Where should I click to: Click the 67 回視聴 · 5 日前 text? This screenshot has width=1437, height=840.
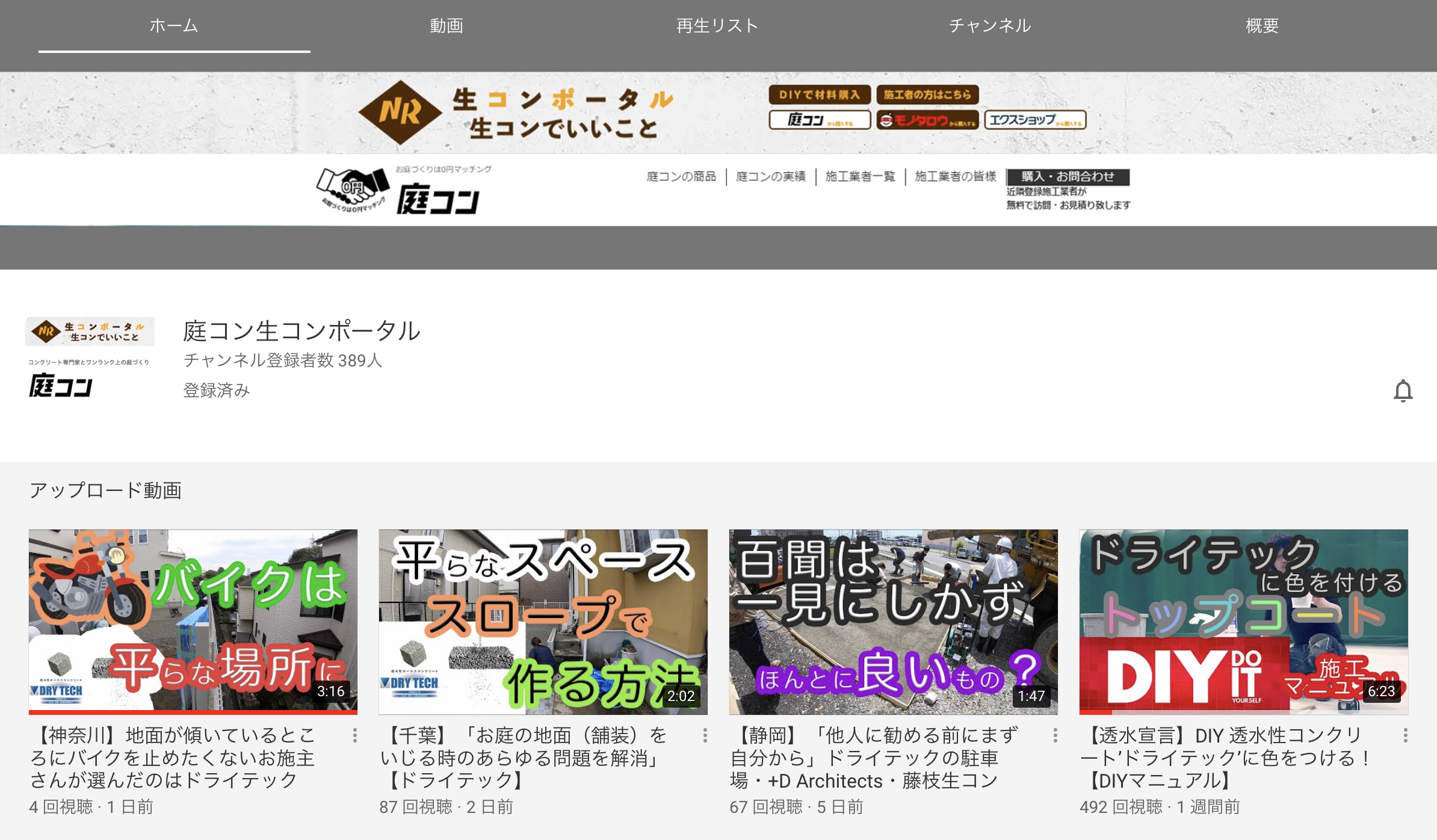point(796,807)
